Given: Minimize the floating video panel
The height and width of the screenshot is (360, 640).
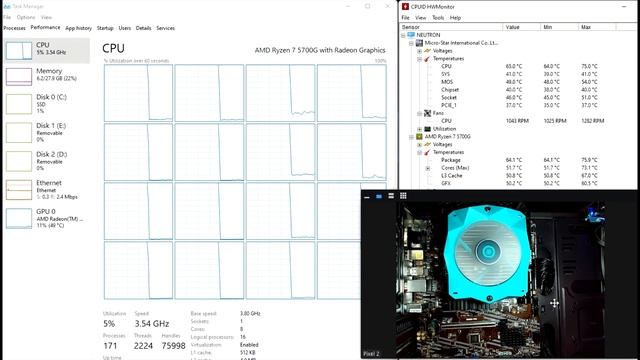Looking at the screenshot, I should click(367, 197).
